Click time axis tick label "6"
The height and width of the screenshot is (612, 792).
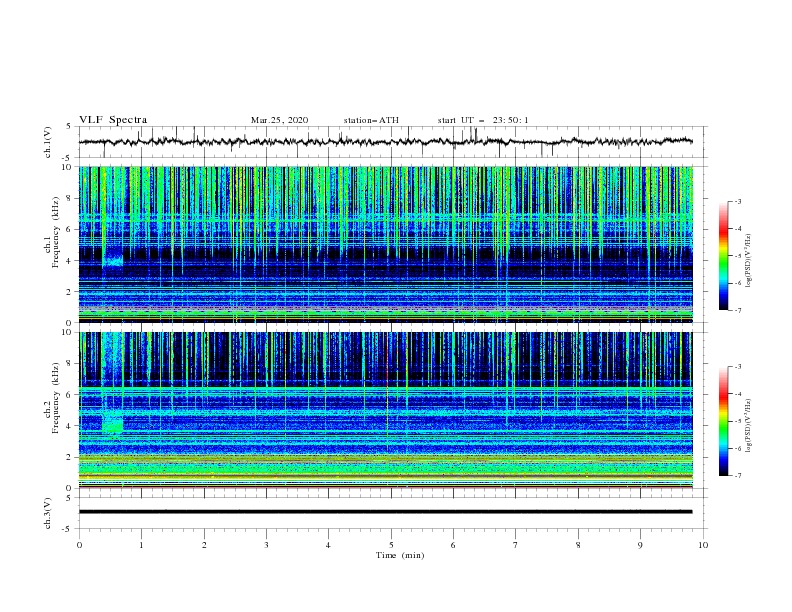pyautogui.click(x=453, y=545)
